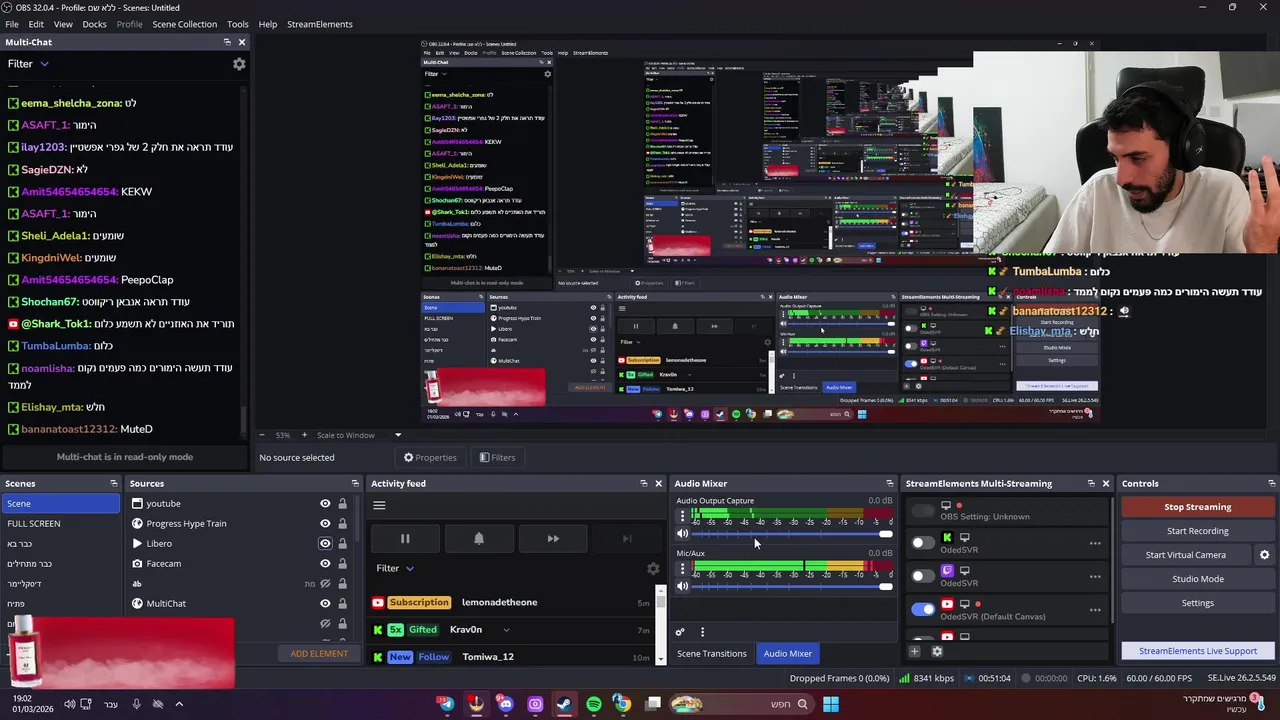This screenshot has height=720, width=1280.
Task: Open Multi-Chat settings gear
Action: point(239,64)
